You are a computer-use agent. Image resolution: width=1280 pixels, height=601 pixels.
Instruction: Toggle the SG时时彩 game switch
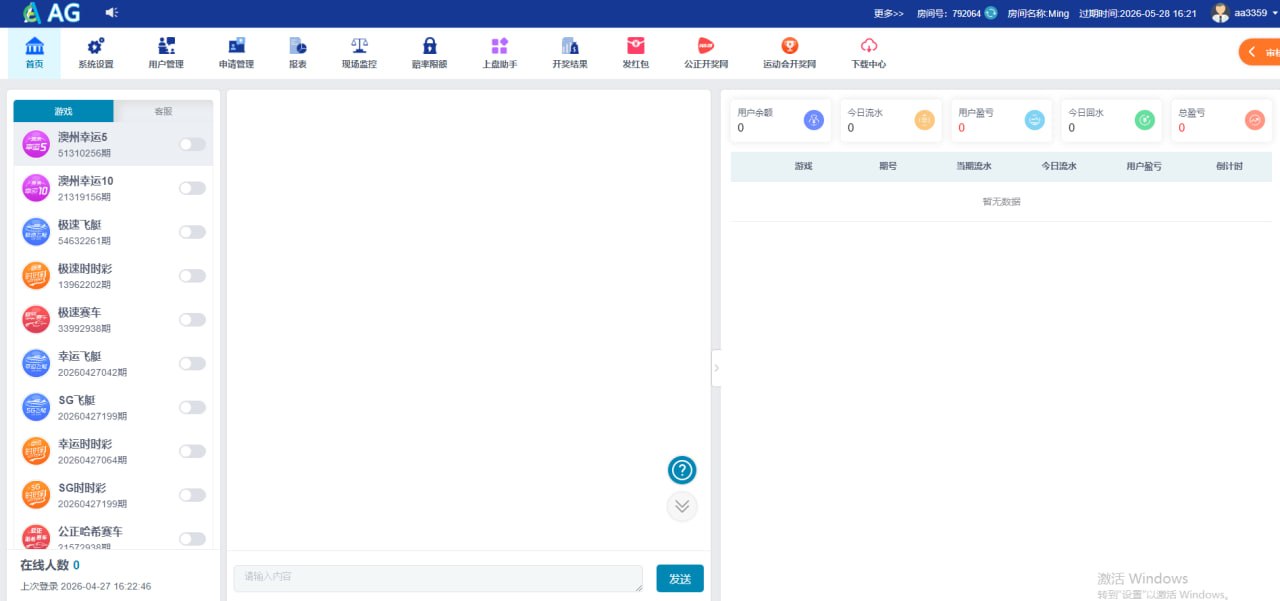click(x=192, y=495)
